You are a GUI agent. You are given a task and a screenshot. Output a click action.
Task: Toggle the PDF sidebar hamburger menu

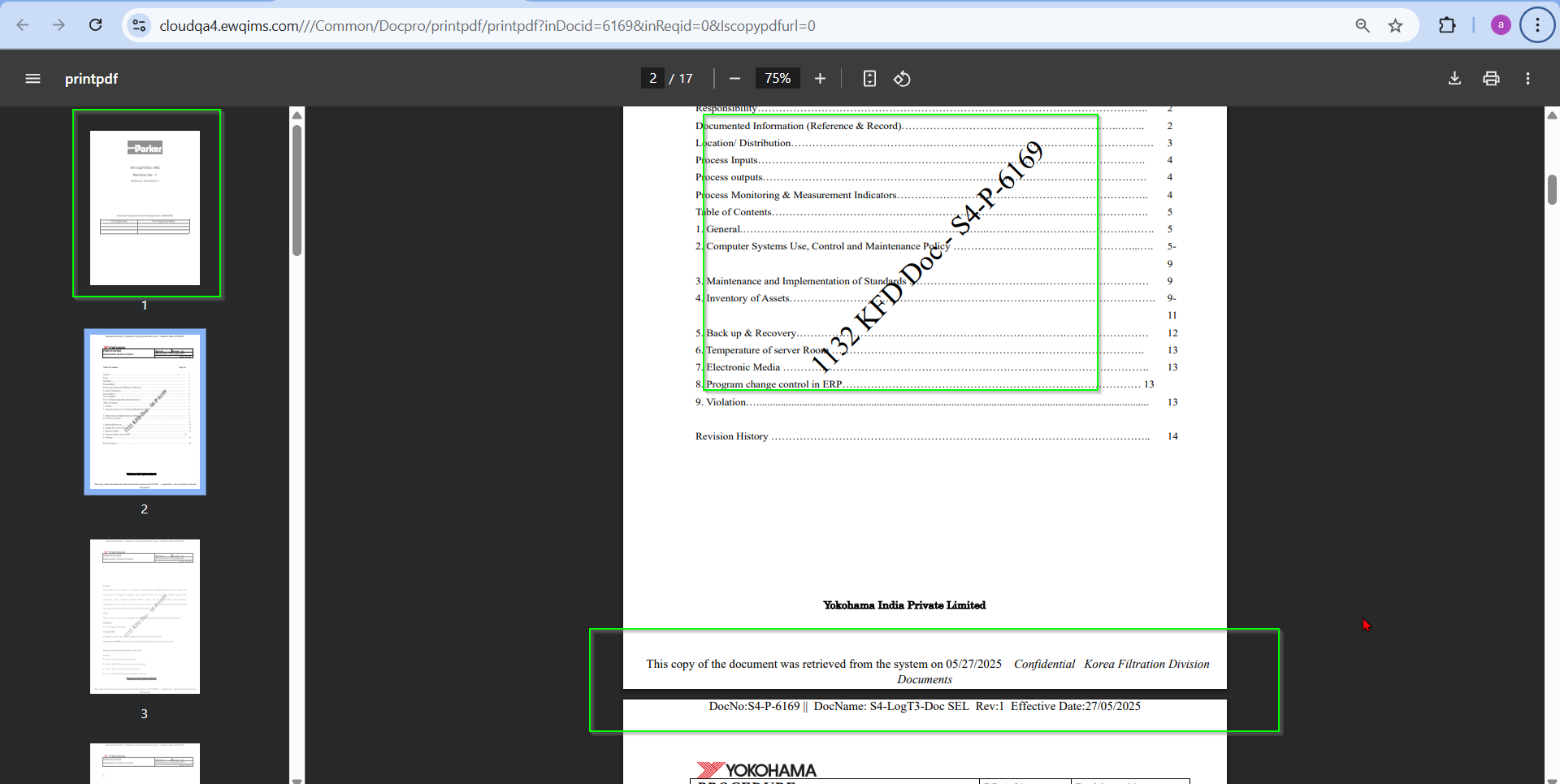click(x=32, y=79)
